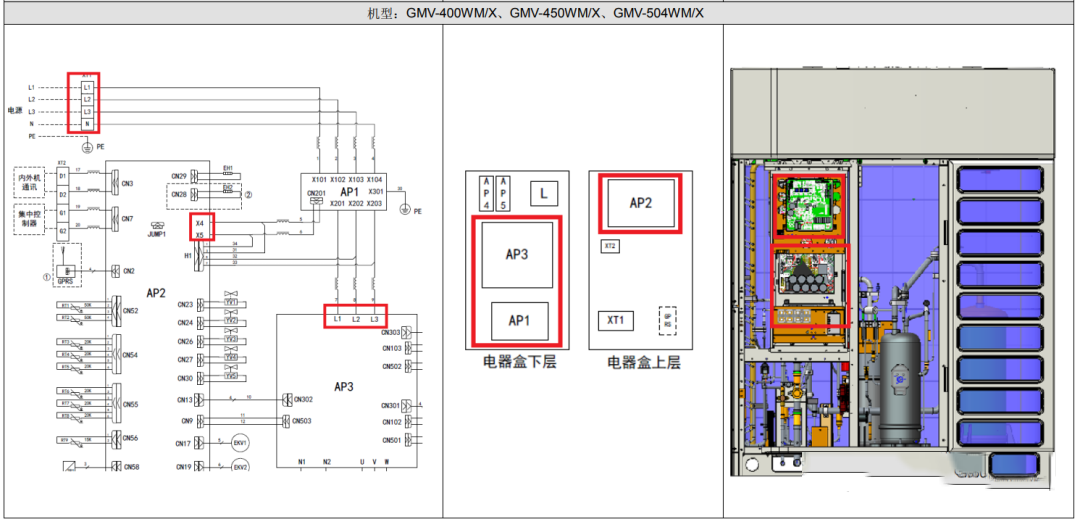Select connector label CN52
The width and height of the screenshot is (1080, 520).
[130, 311]
